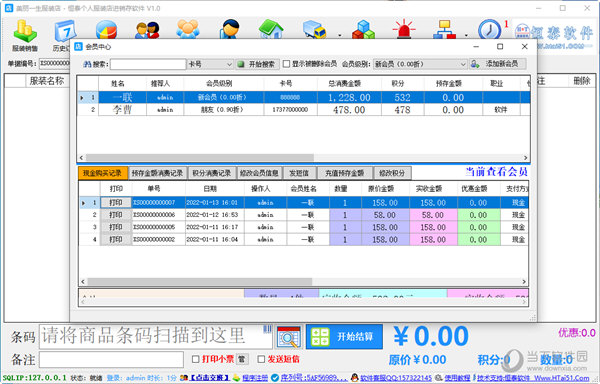Enable the 打印小票 checkbox
This screenshot has width=600, height=384.
click(196, 359)
